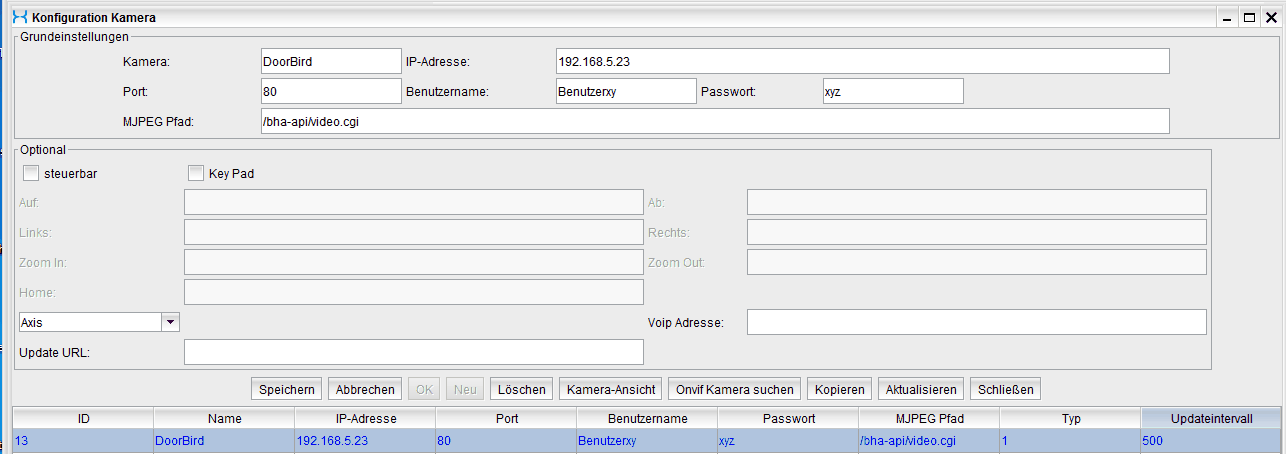Sort table by Name column header
Screen dimensions: 1286x454
224,419
